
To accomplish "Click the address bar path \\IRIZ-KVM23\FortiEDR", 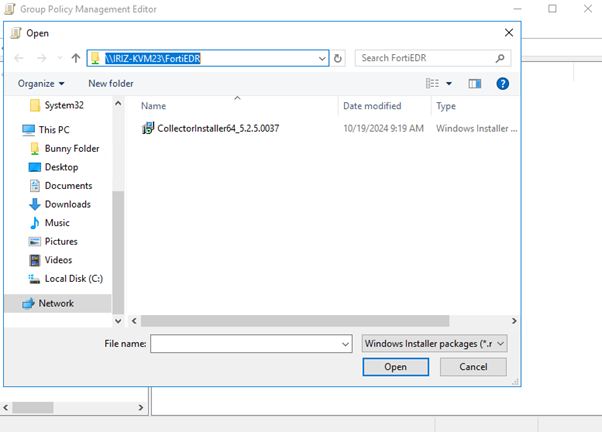I will [153, 58].
